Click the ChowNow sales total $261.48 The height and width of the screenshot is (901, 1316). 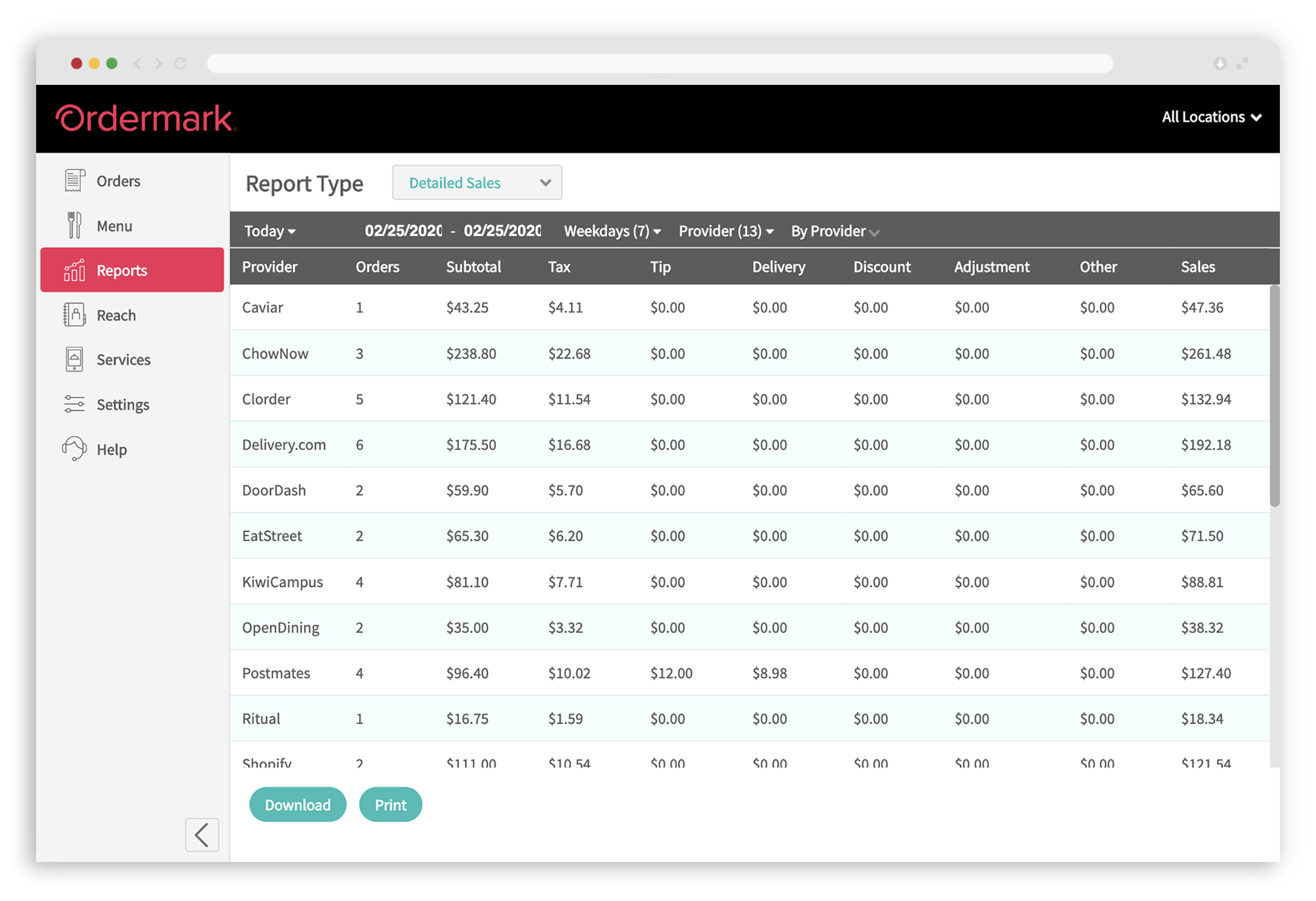pos(1205,353)
